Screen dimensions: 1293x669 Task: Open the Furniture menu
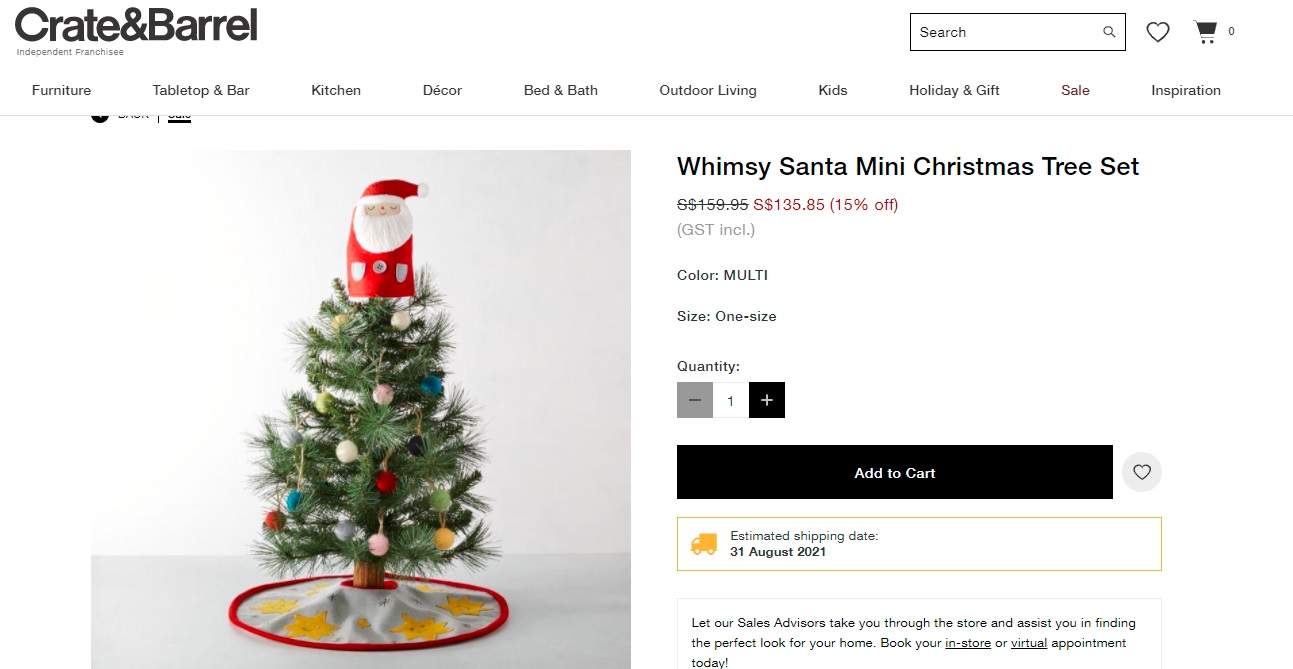pyautogui.click(x=61, y=90)
